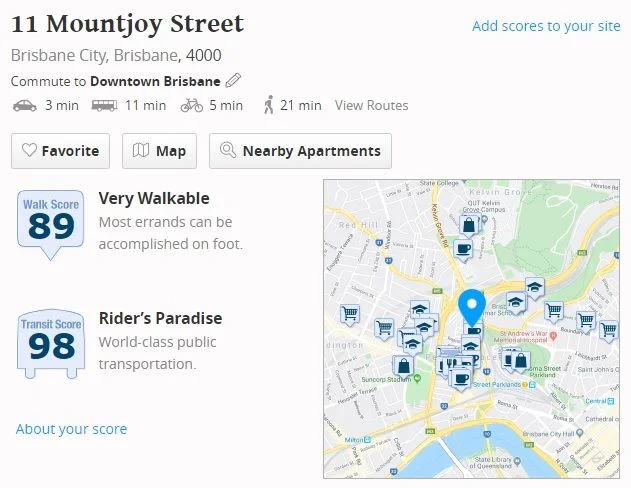Click the Favorite button

pos(60,151)
